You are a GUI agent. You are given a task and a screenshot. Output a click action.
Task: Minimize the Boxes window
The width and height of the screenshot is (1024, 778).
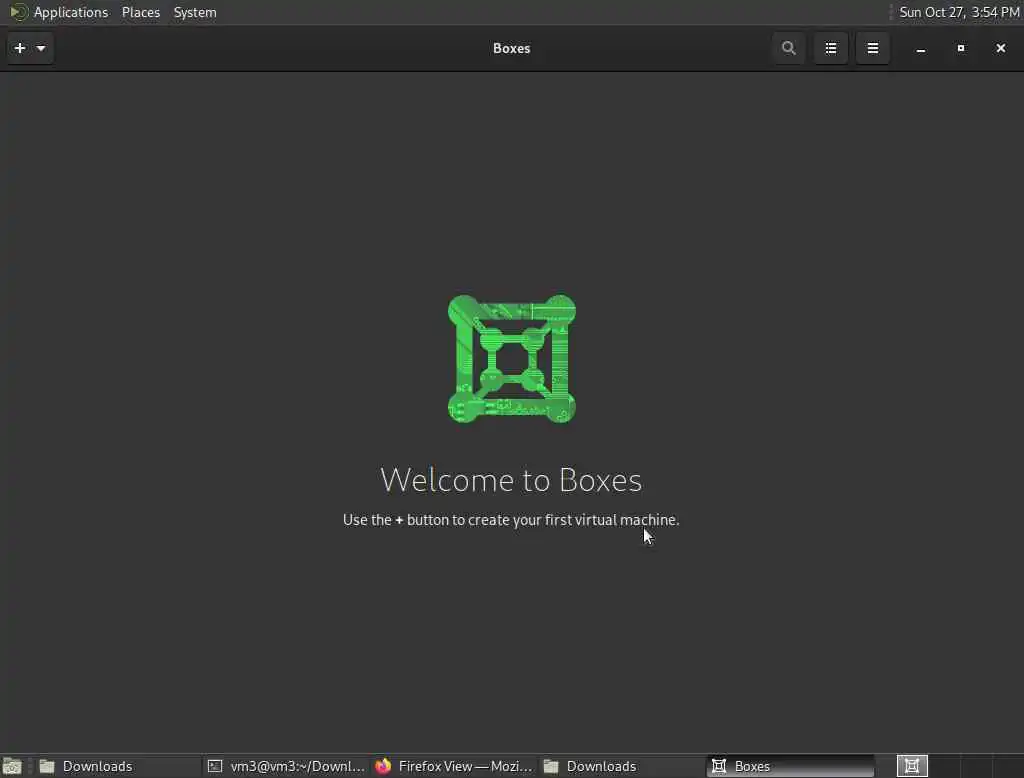(x=921, y=49)
